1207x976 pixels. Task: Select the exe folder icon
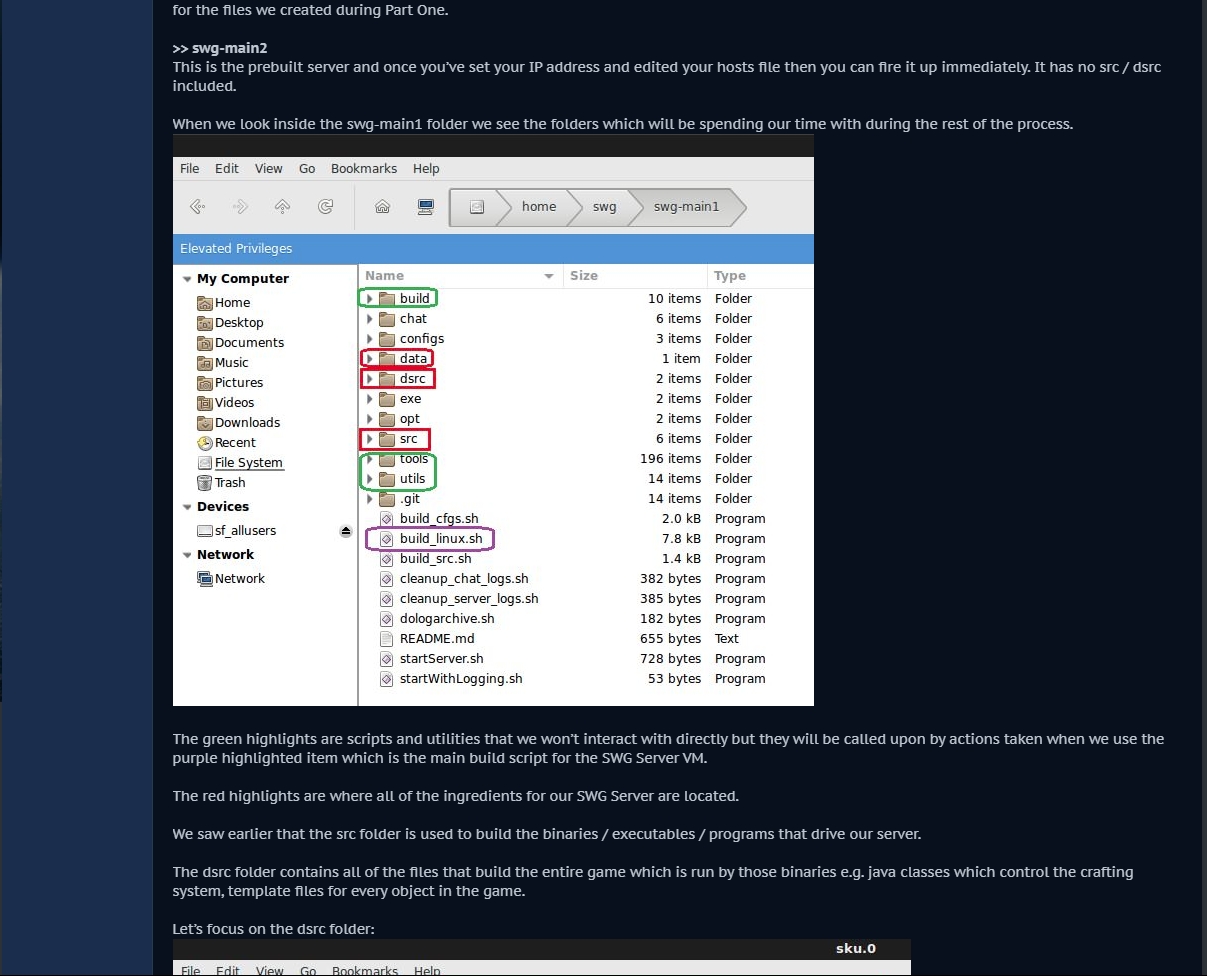387,399
